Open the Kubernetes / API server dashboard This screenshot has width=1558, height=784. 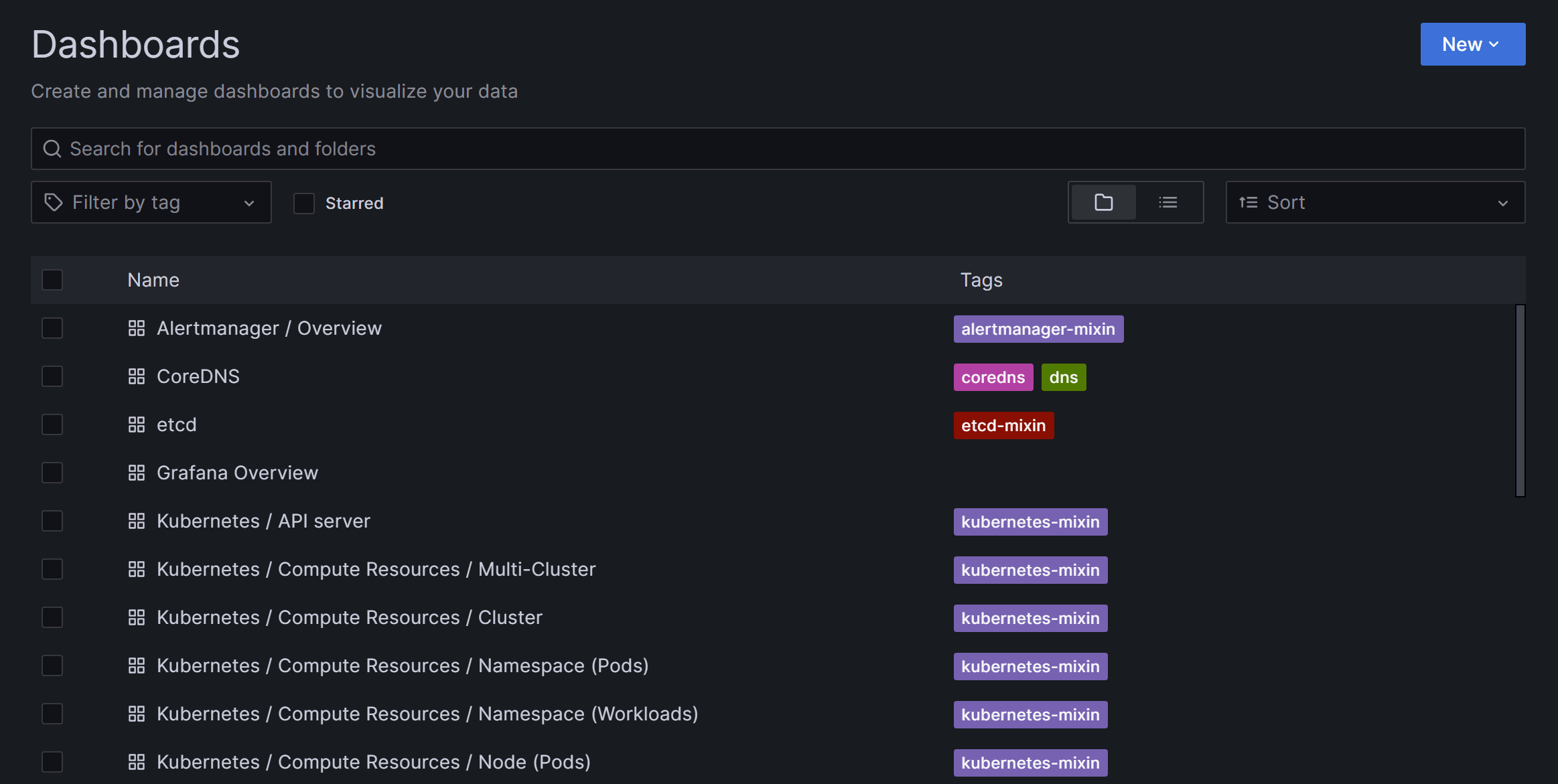pos(263,521)
